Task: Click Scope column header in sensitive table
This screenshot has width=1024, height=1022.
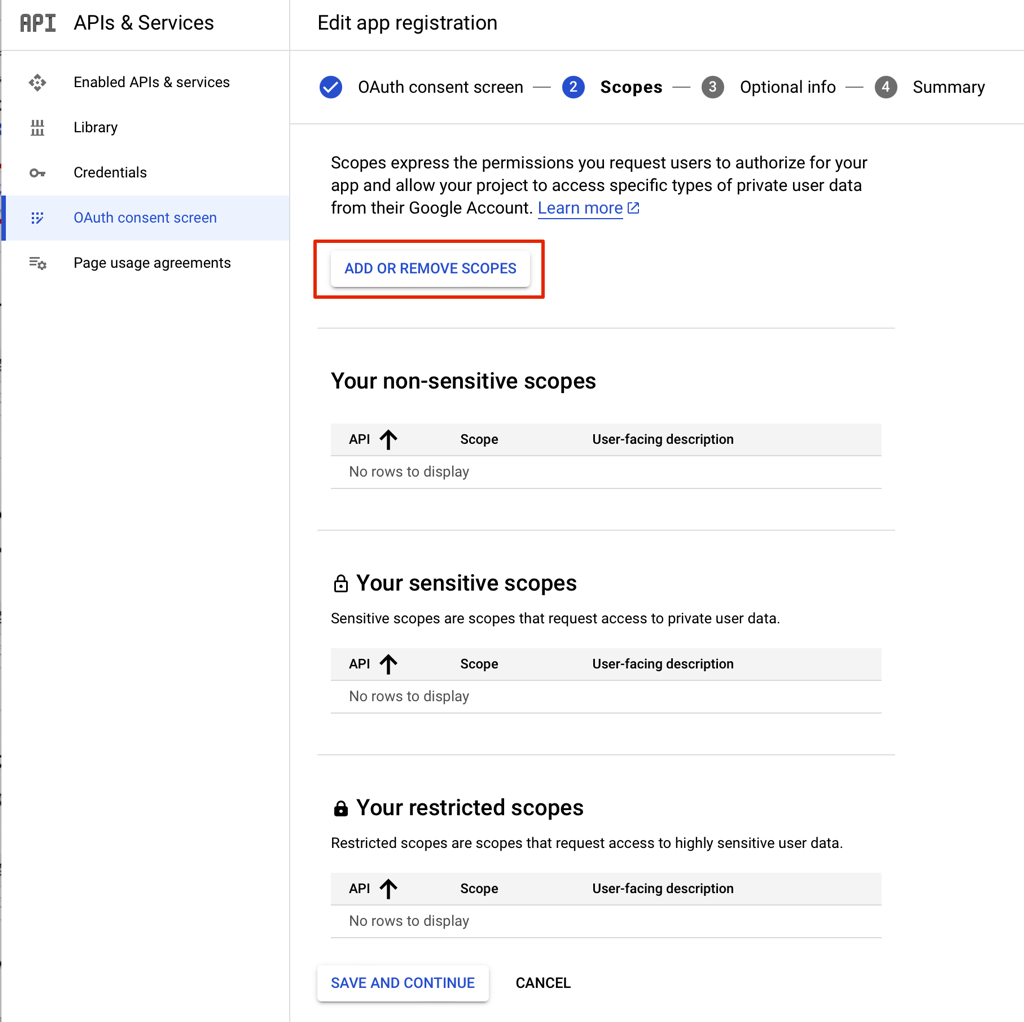Action: coord(479,664)
